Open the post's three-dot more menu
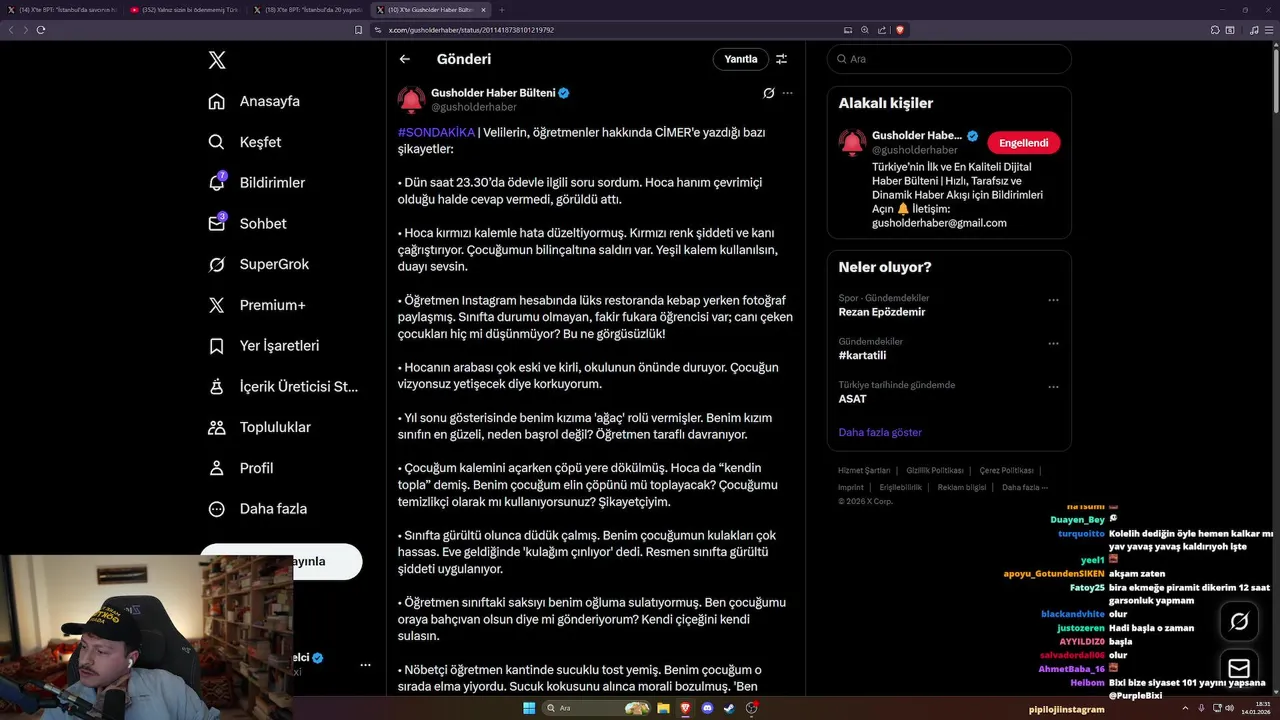The width and height of the screenshot is (1280, 720). point(788,93)
